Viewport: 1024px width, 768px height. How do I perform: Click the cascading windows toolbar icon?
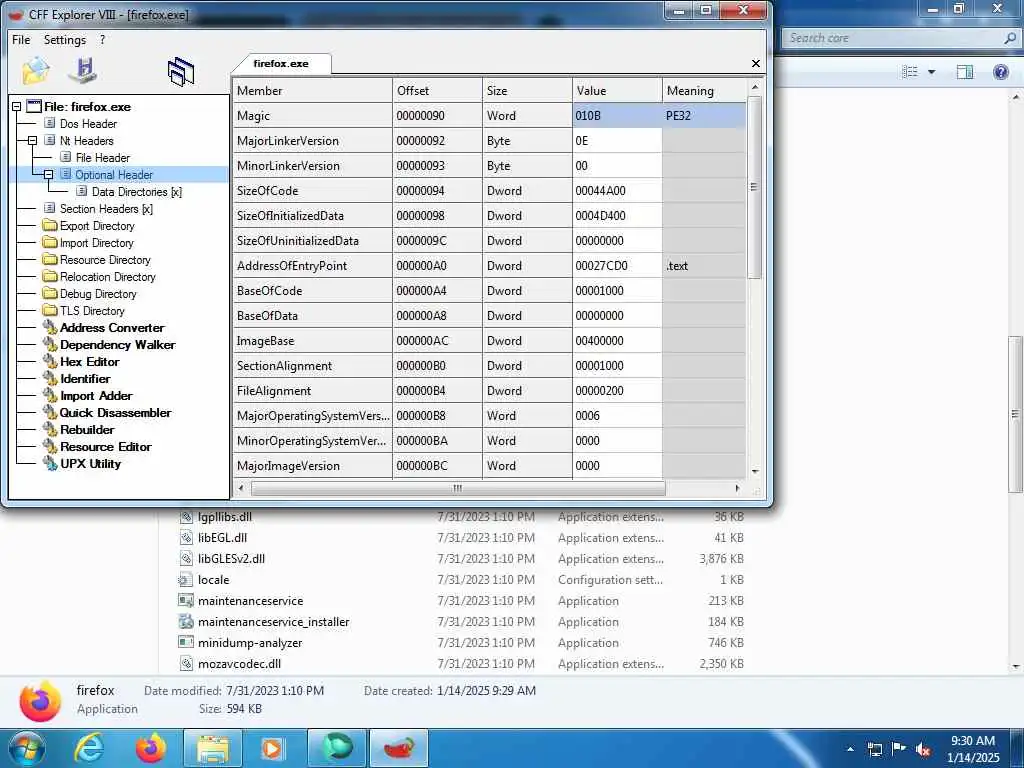pyautogui.click(x=181, y=71)
